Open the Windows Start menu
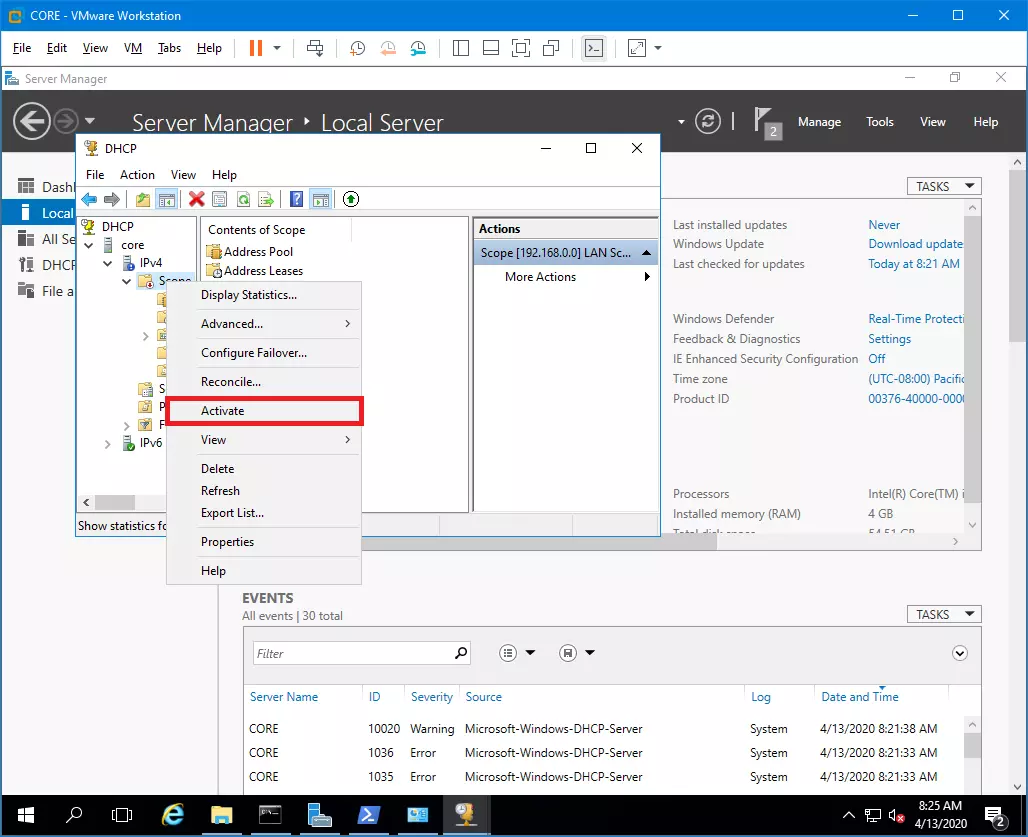Screen dimensions: 1028x837 (x=26, y=815)
